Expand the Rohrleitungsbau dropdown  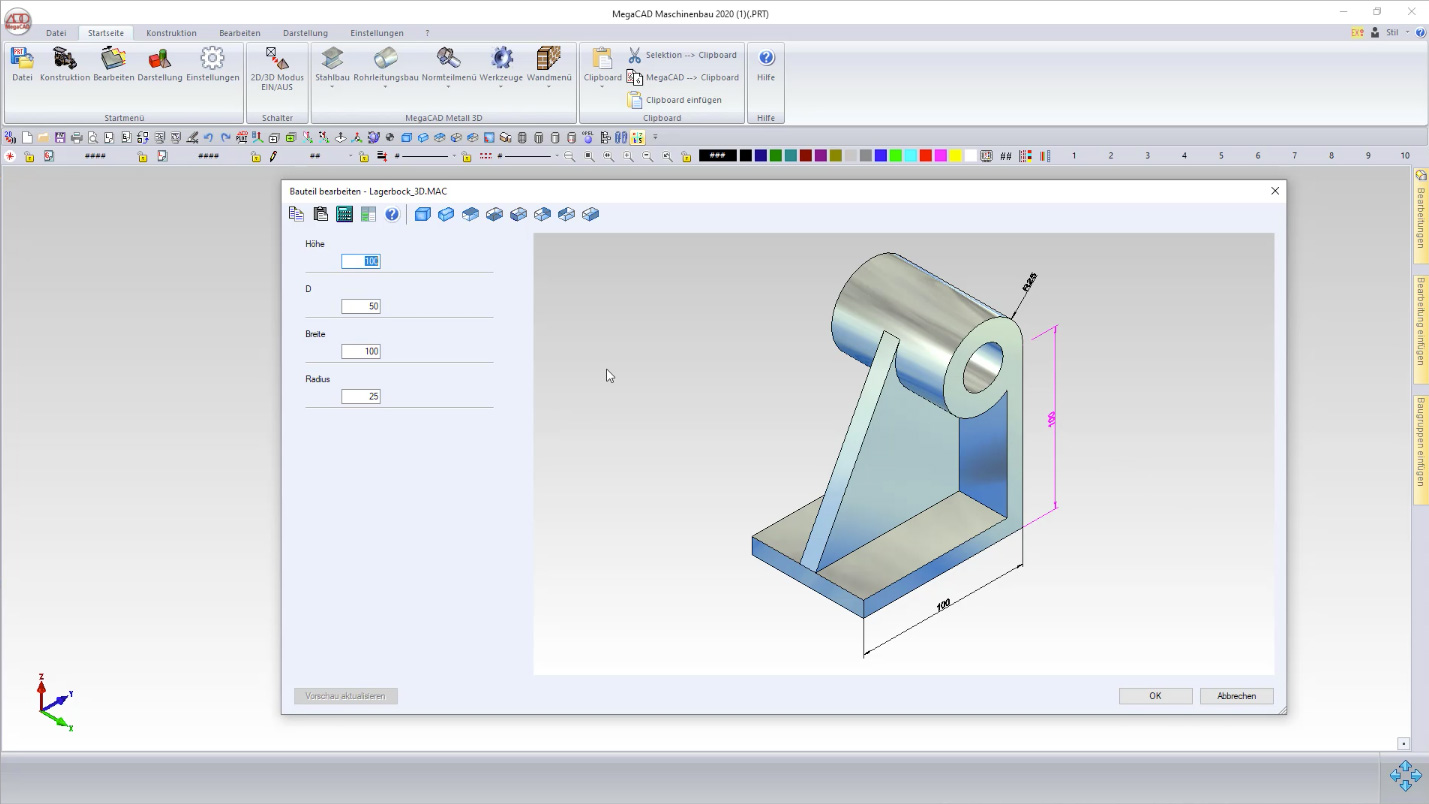click(x=385, y=87)
